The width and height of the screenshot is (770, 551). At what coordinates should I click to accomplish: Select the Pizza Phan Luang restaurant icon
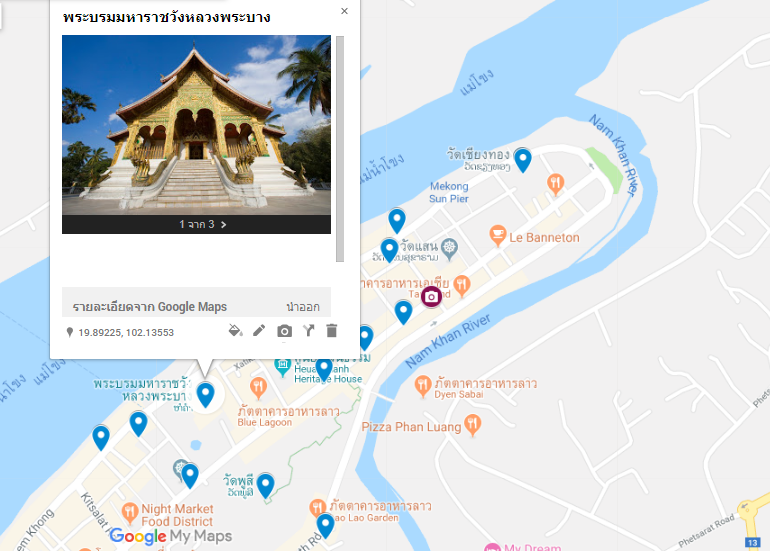pos(472,425)
